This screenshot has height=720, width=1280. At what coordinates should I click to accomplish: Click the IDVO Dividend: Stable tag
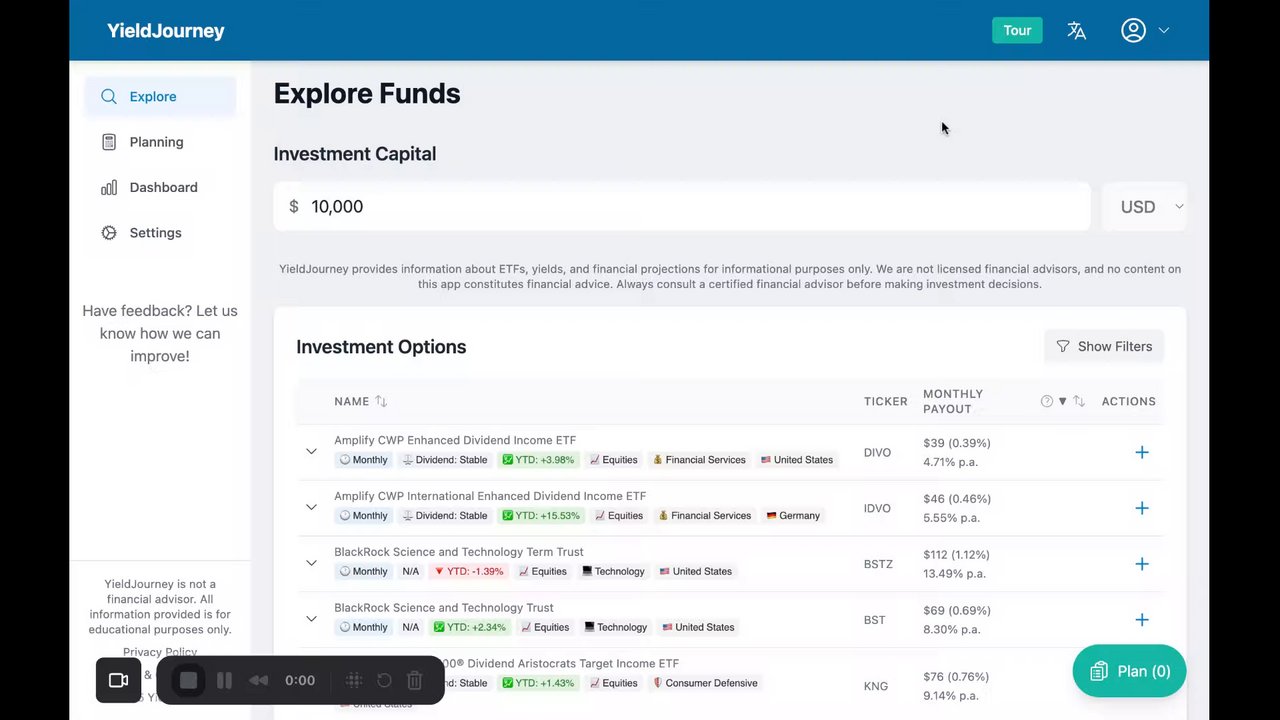[444, 516]
